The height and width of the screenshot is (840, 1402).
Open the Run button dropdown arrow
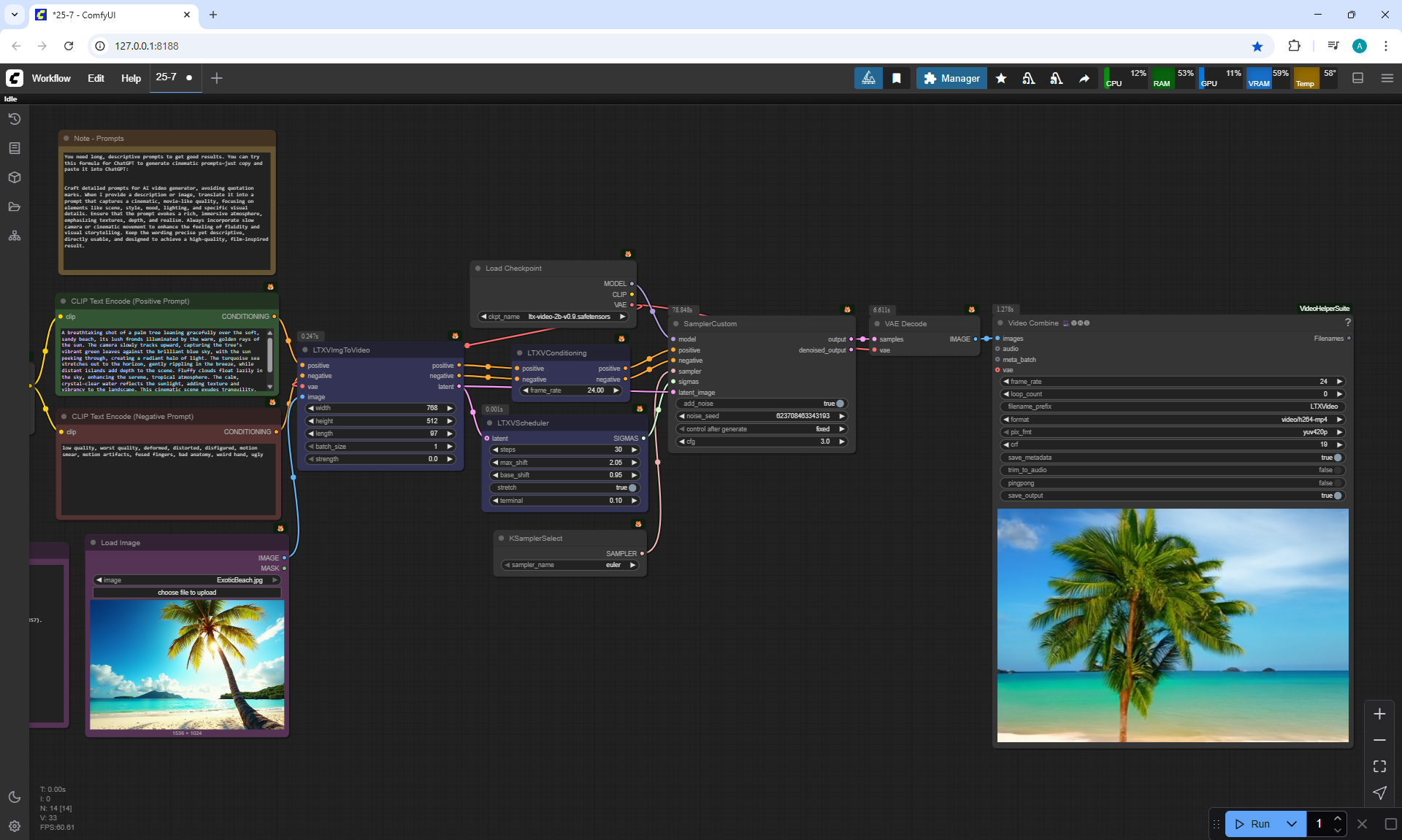1291,824
